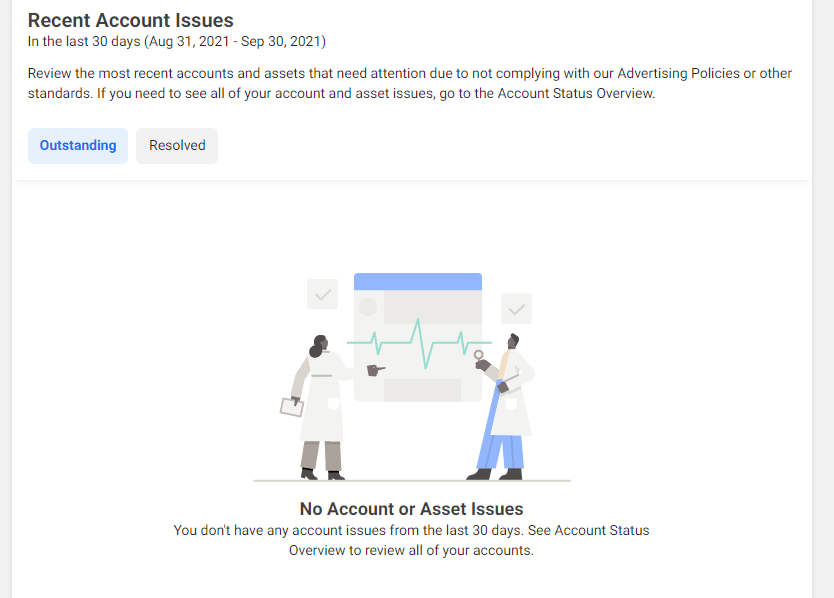Click the left doctor's pointing hand

click(375, 370)
